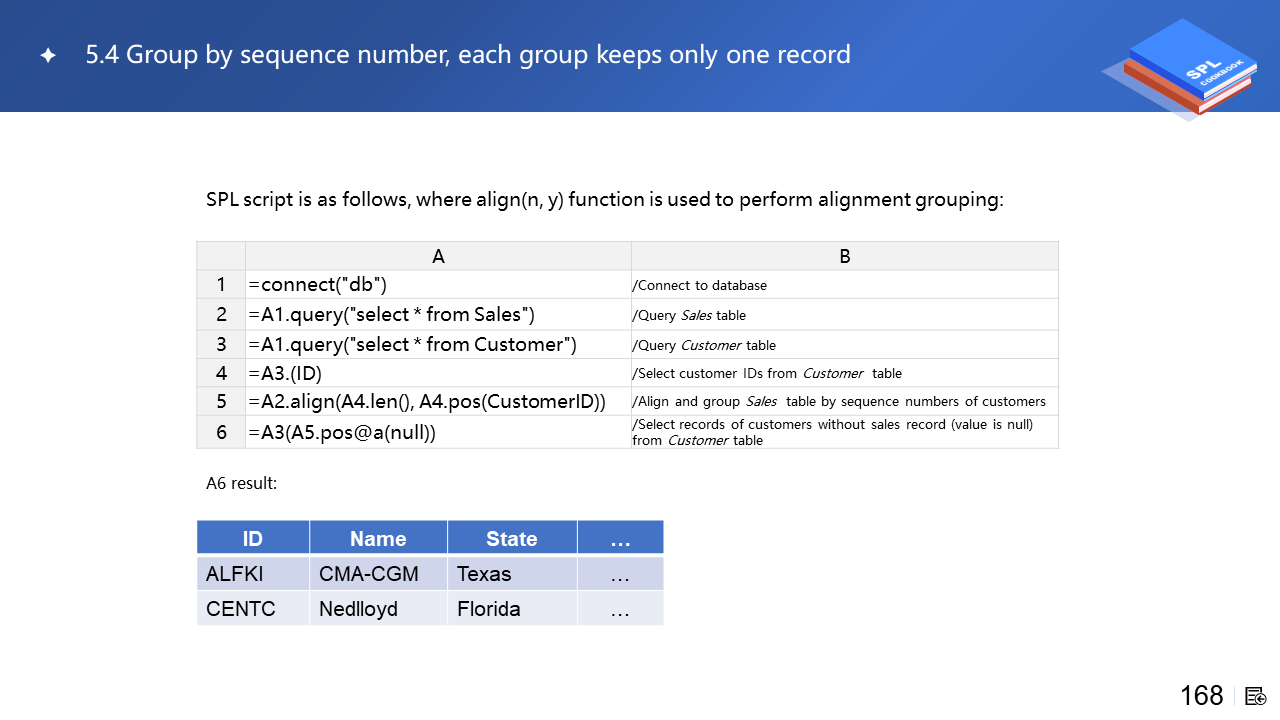
Task: Click the page number 168
Action: [1201, 696]
